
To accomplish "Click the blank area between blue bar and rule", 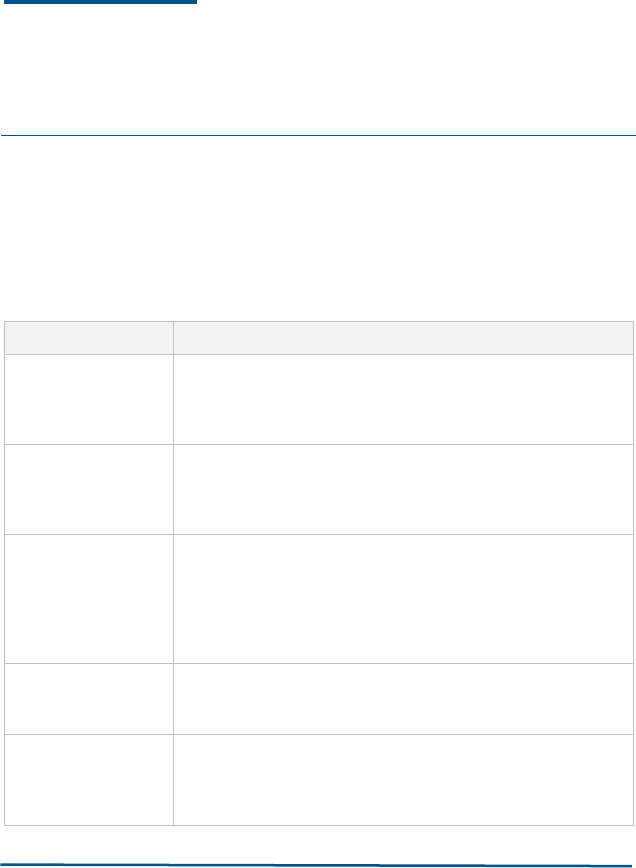I will (x=318, y=69).
